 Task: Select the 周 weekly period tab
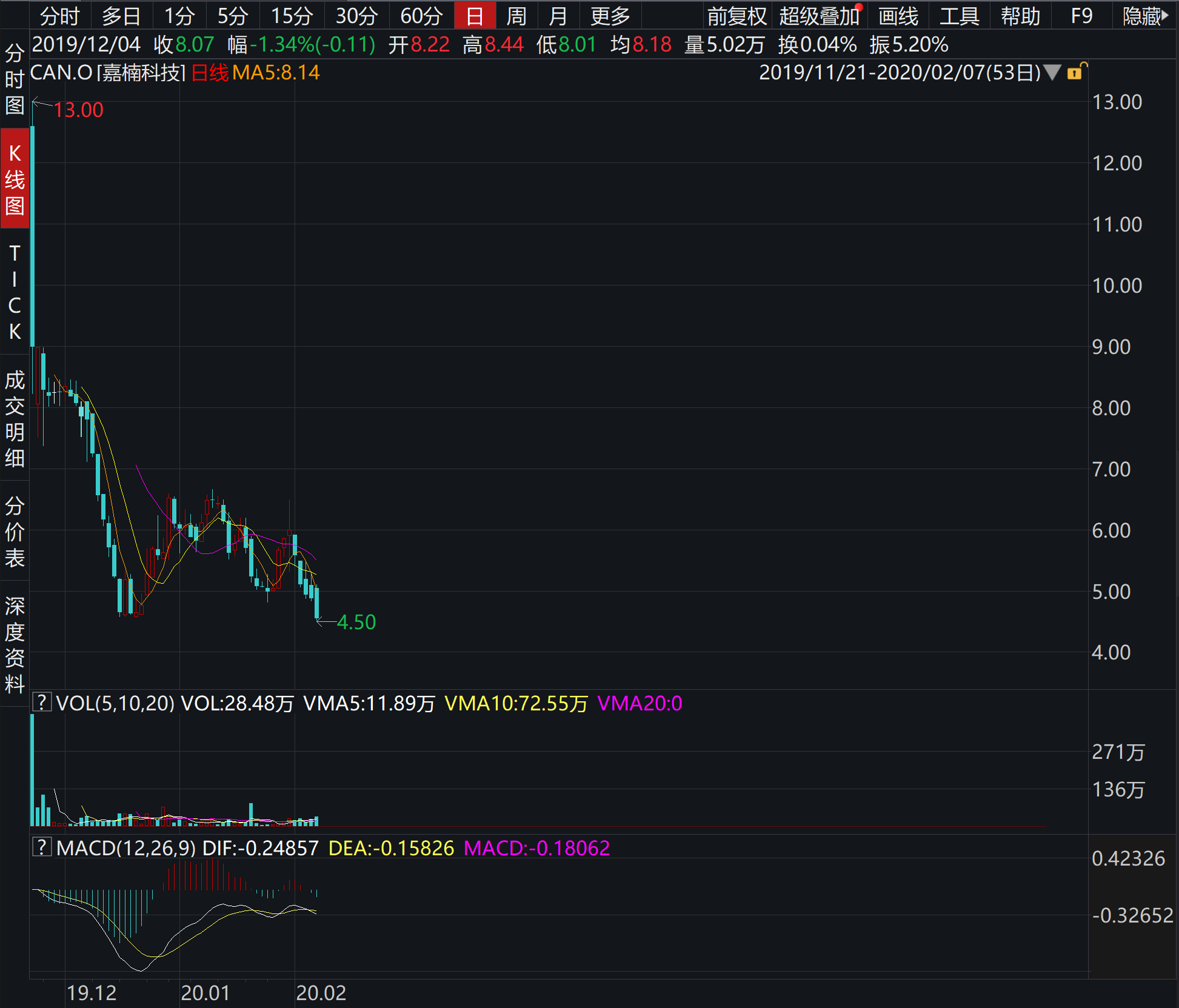(x=516, y=16)
